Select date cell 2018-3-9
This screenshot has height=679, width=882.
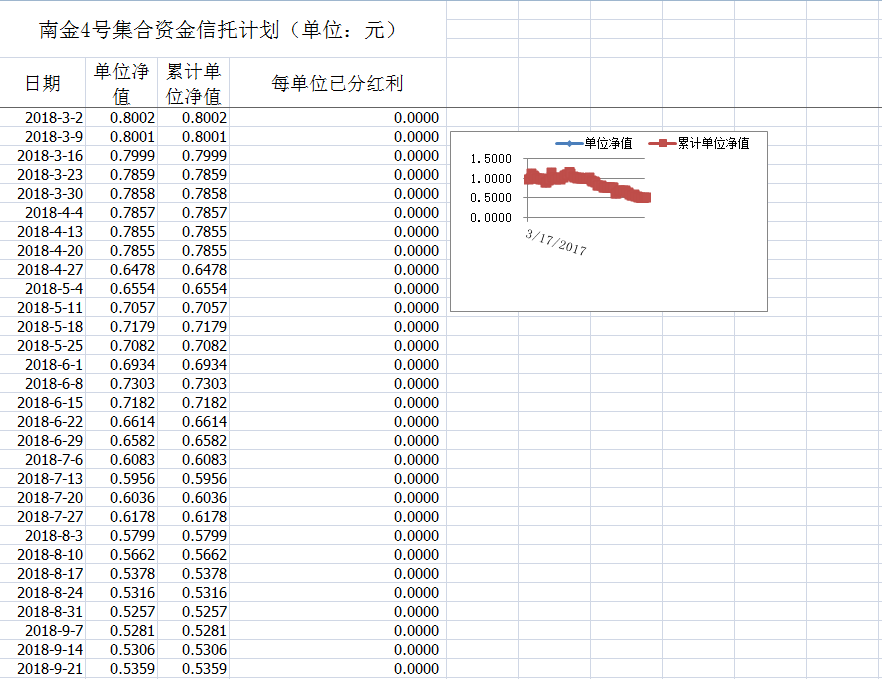(43, 137)
